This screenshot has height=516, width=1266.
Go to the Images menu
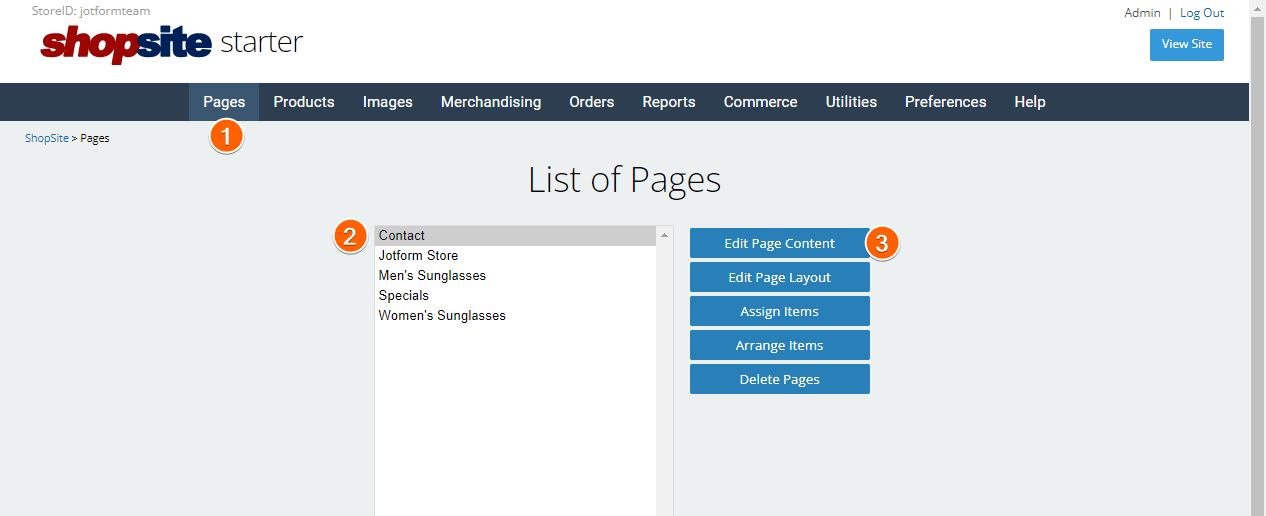click(388, 102)
